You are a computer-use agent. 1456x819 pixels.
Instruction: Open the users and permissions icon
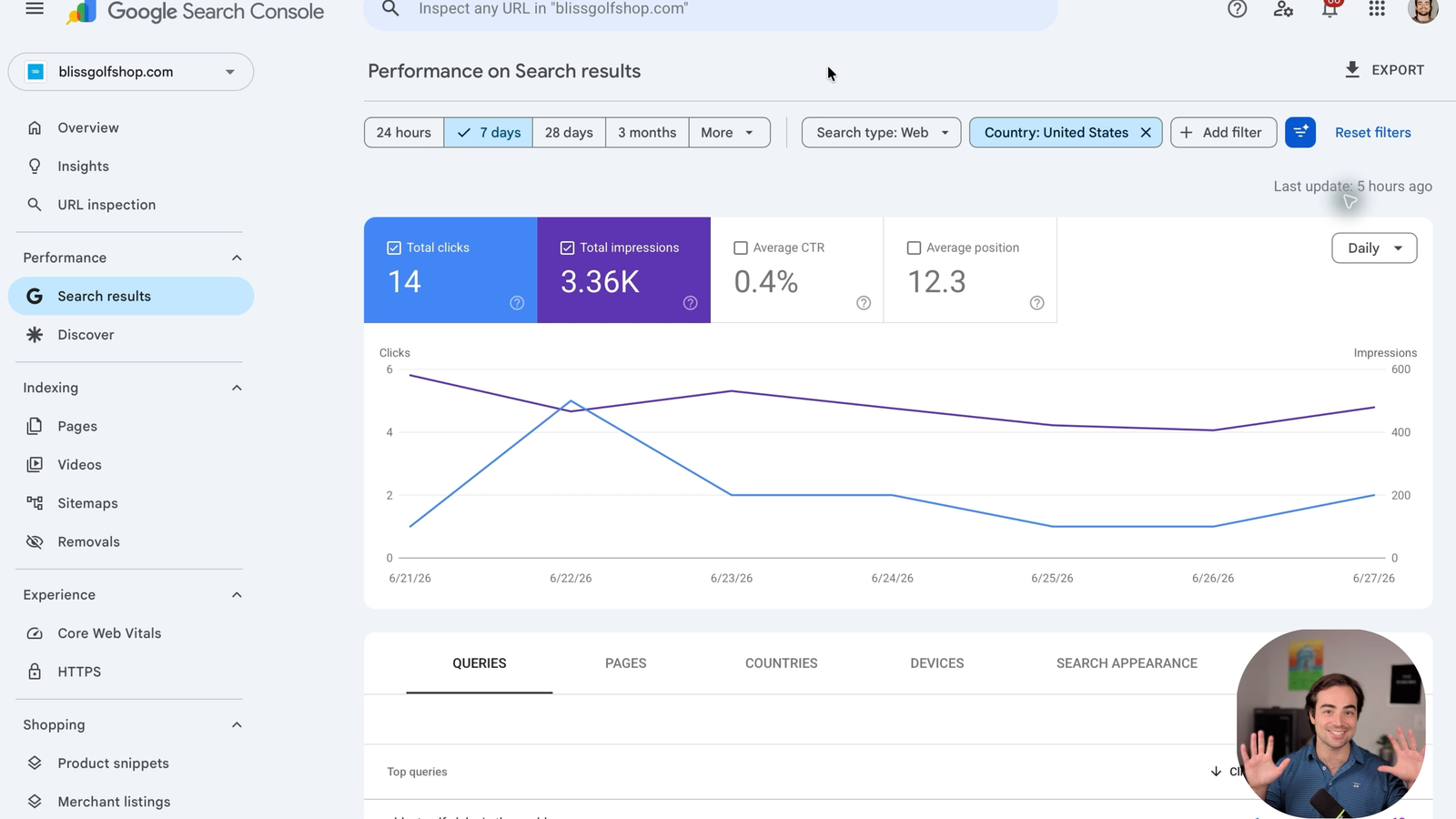pyautogui.click(x=1283, y=9)
